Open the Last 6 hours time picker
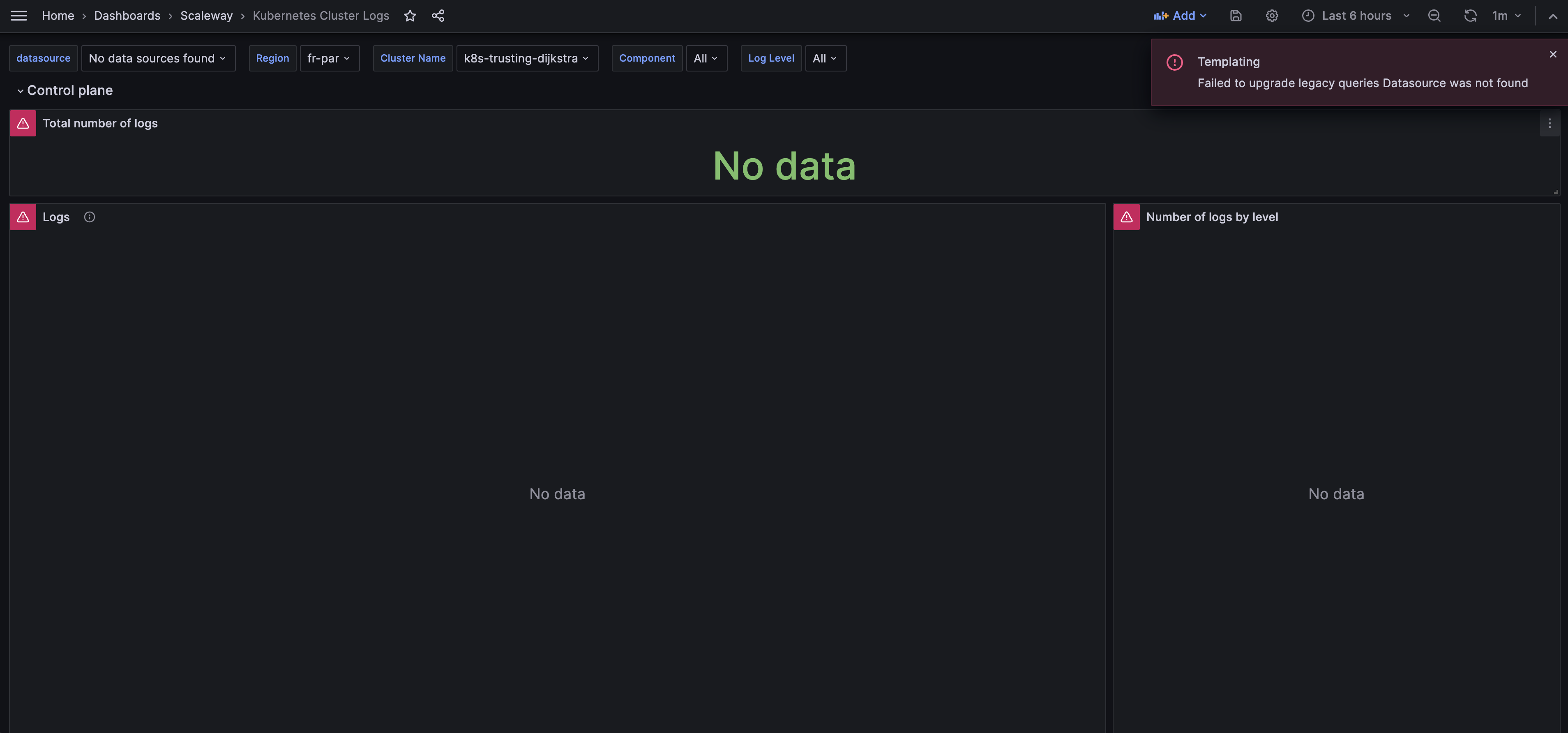1568x733 pixels. pos(1356,16)
